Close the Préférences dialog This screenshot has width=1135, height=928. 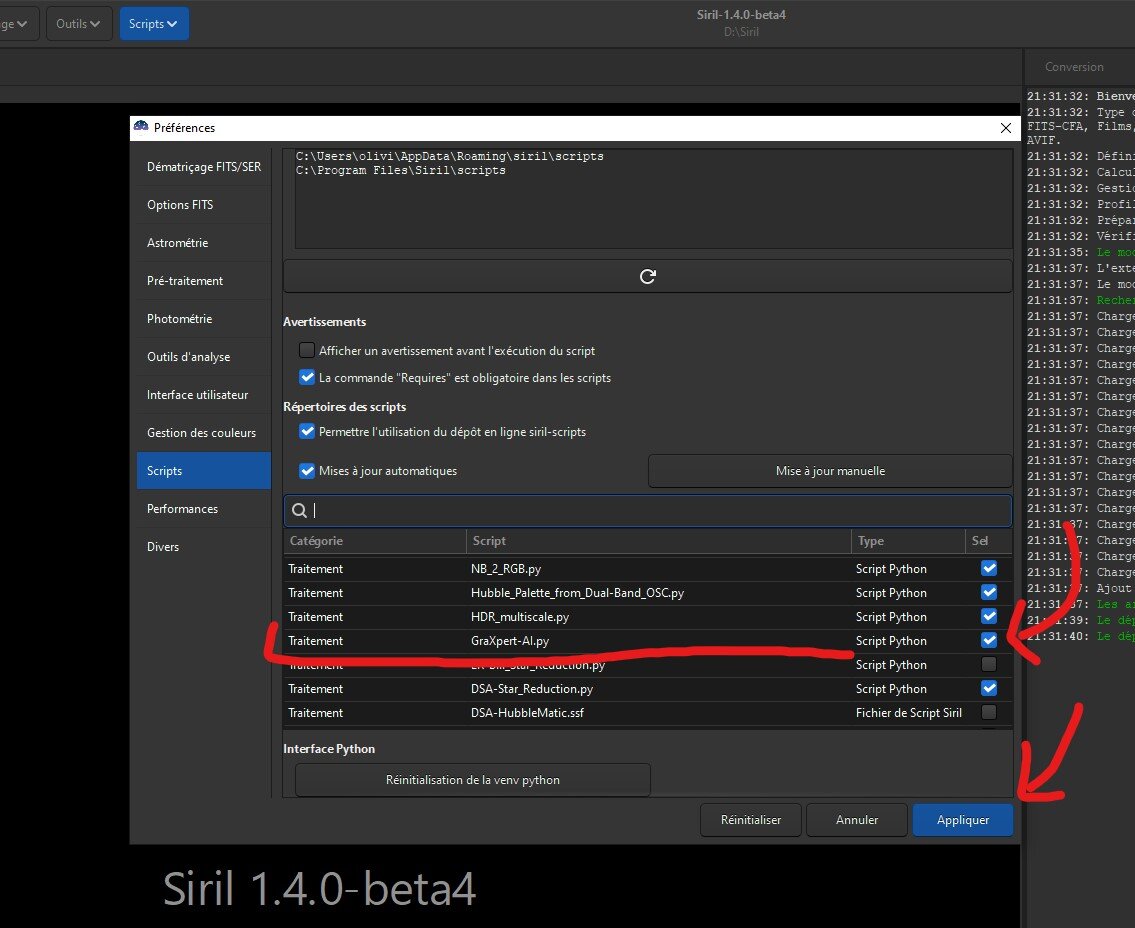pyautogui.click(x=1005, y=128)
